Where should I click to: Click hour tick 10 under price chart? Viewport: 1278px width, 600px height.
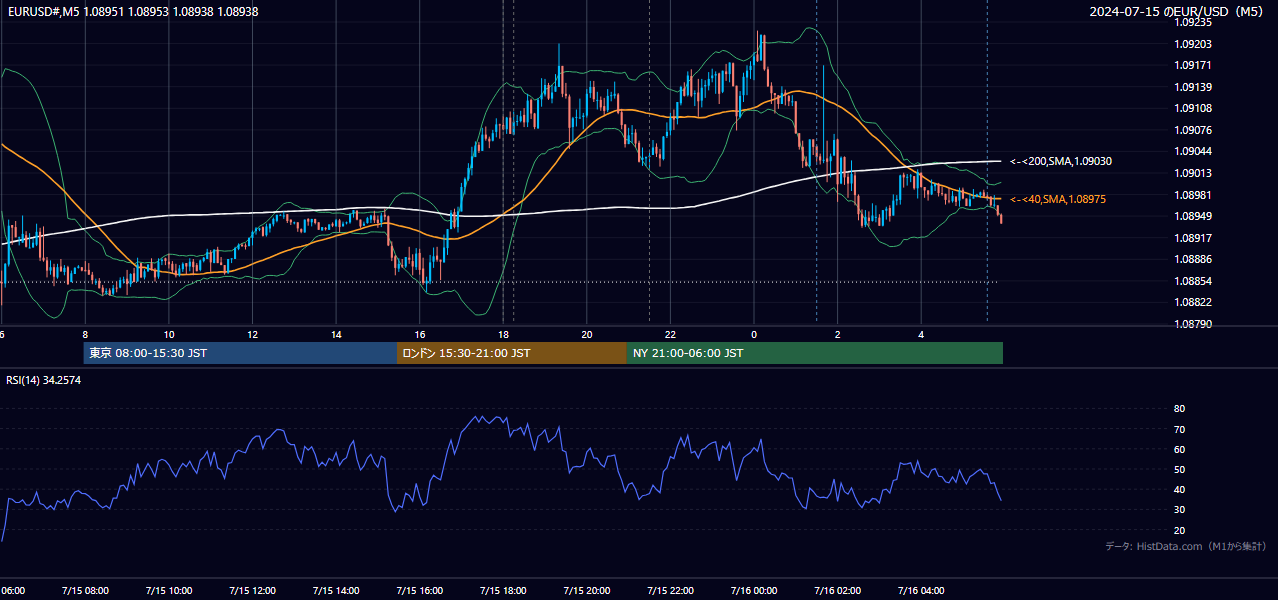(169, 334)
